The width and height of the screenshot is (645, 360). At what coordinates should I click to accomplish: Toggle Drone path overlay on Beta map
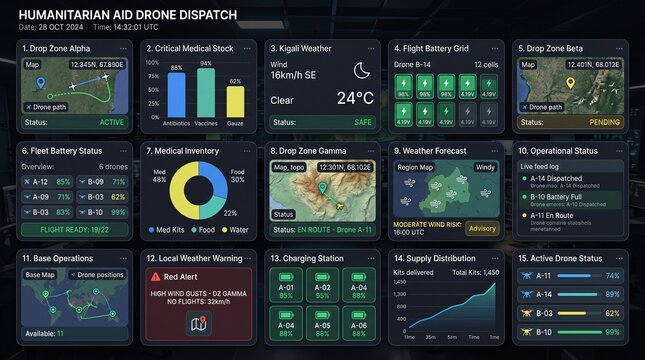[542, 107]
